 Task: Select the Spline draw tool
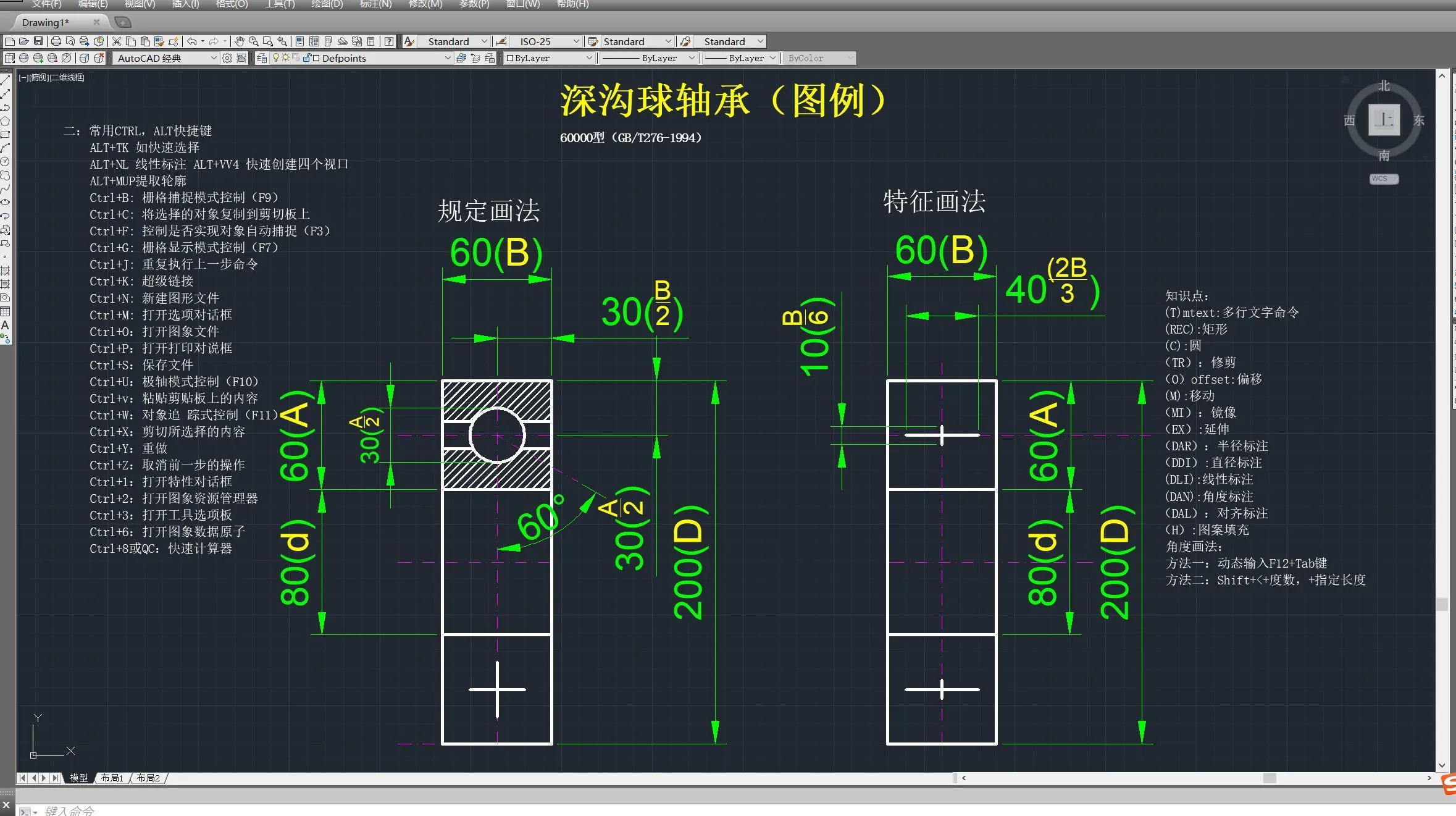coord(6,188)
